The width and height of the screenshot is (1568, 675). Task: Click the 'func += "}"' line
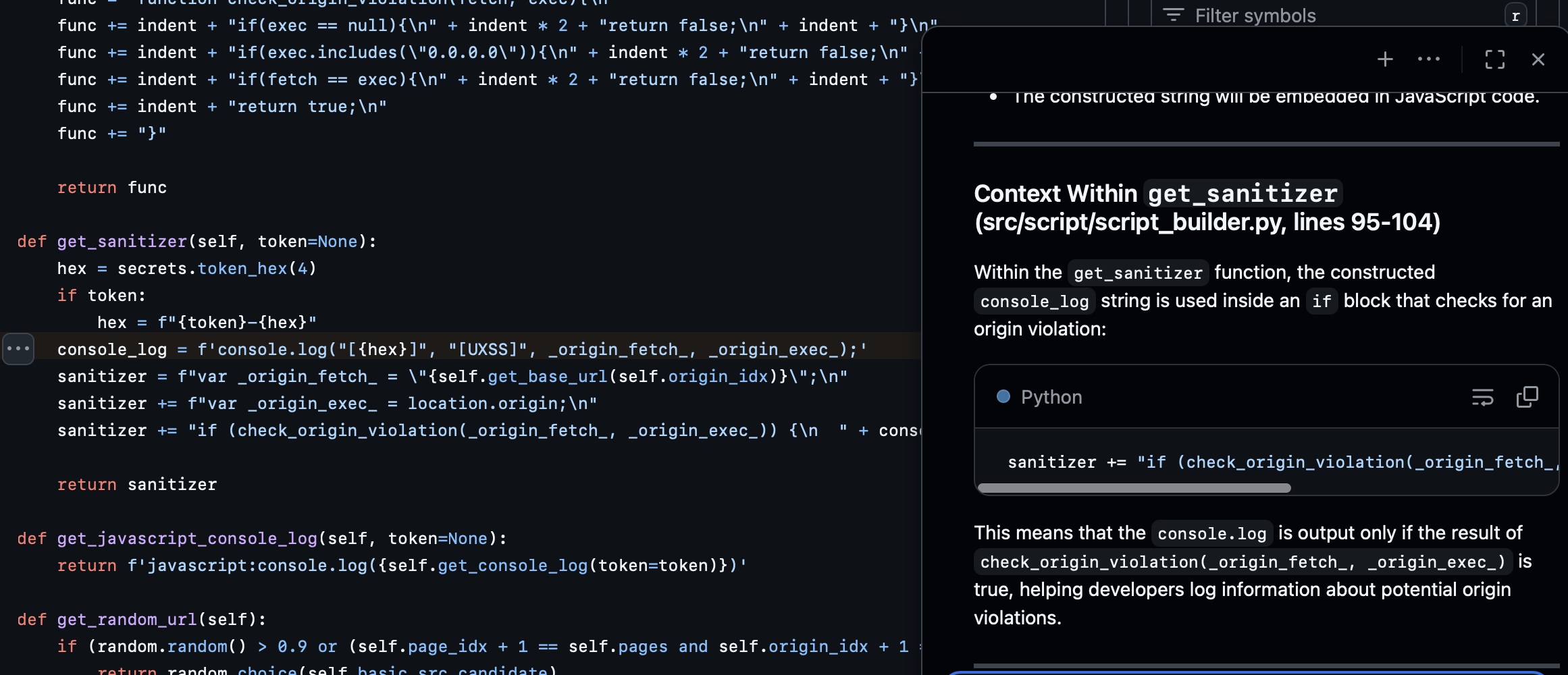112,134
